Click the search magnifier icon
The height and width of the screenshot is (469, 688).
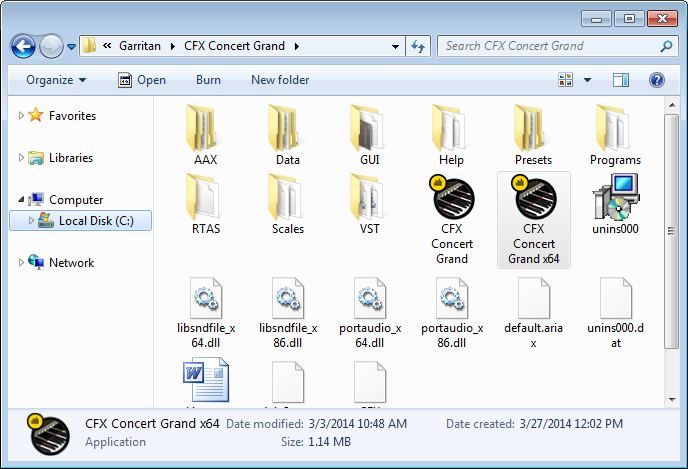pos(666,46)
